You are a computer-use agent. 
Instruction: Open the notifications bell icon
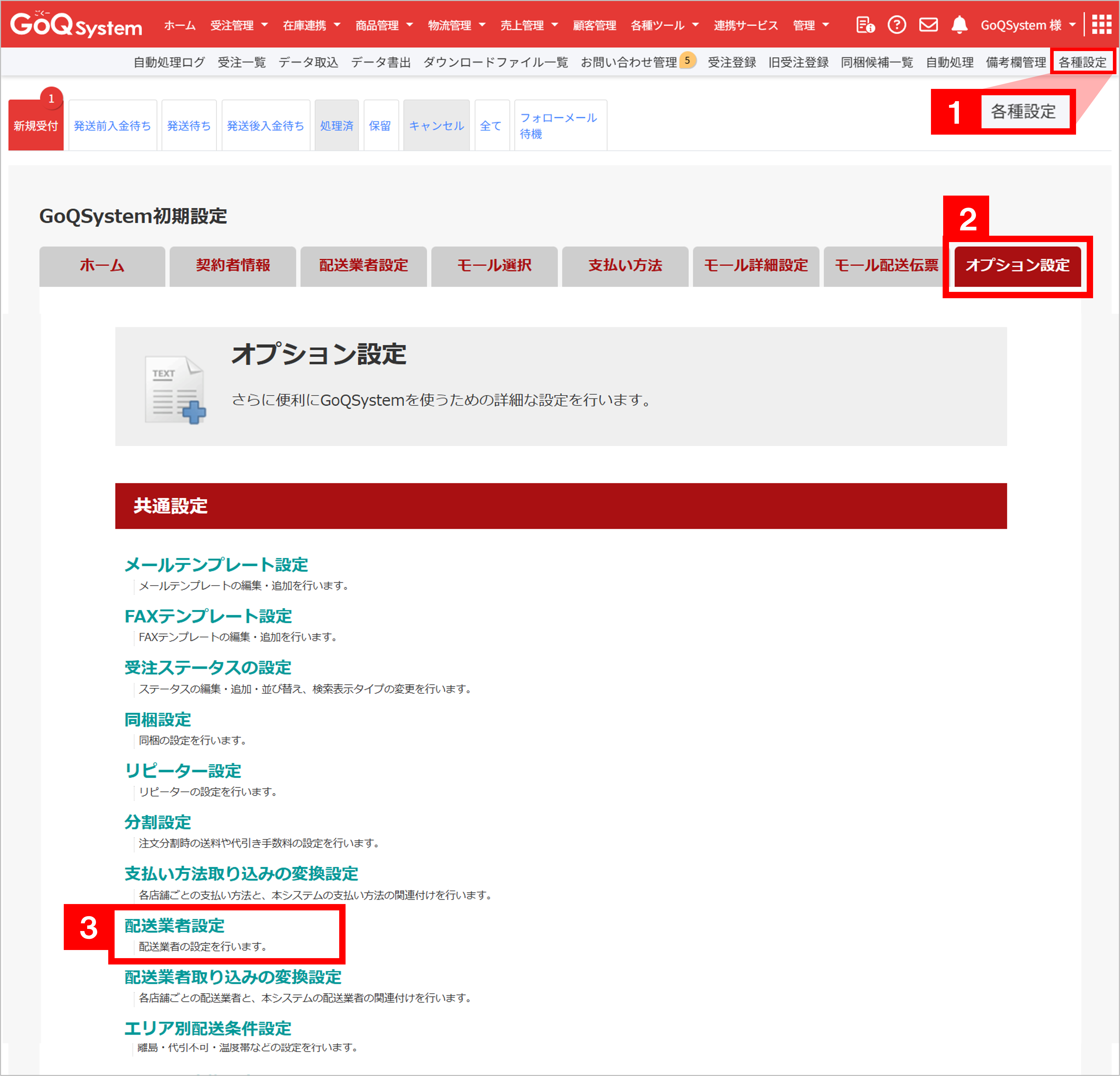click(959, 25)
